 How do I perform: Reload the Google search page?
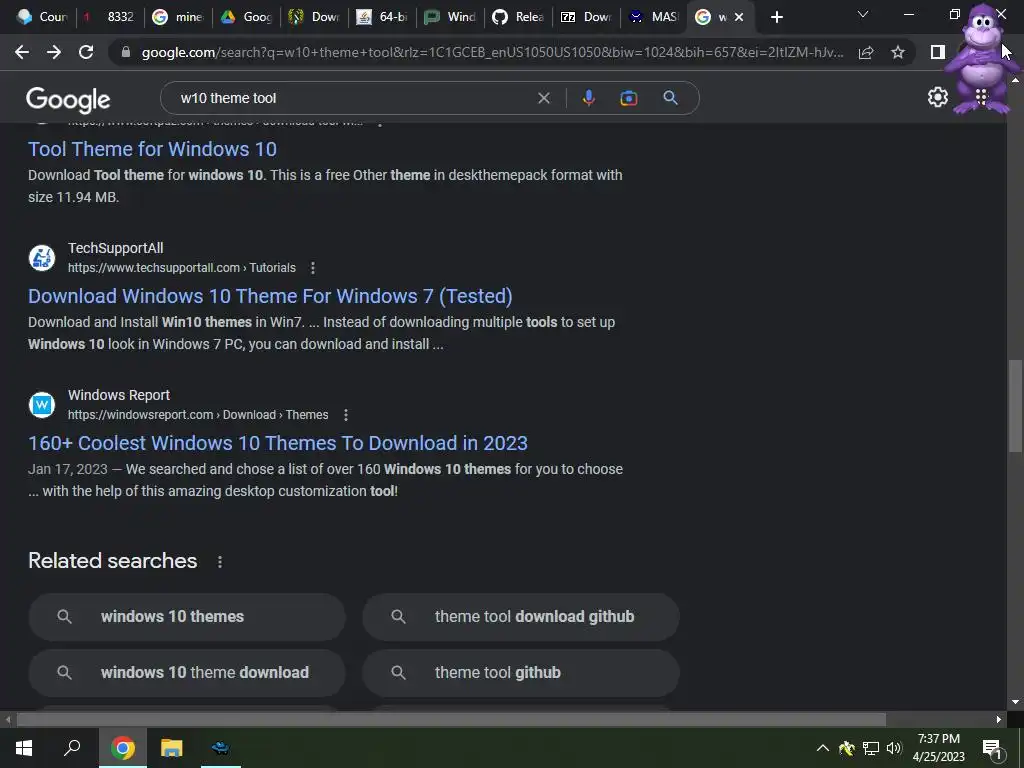point(86,52)
